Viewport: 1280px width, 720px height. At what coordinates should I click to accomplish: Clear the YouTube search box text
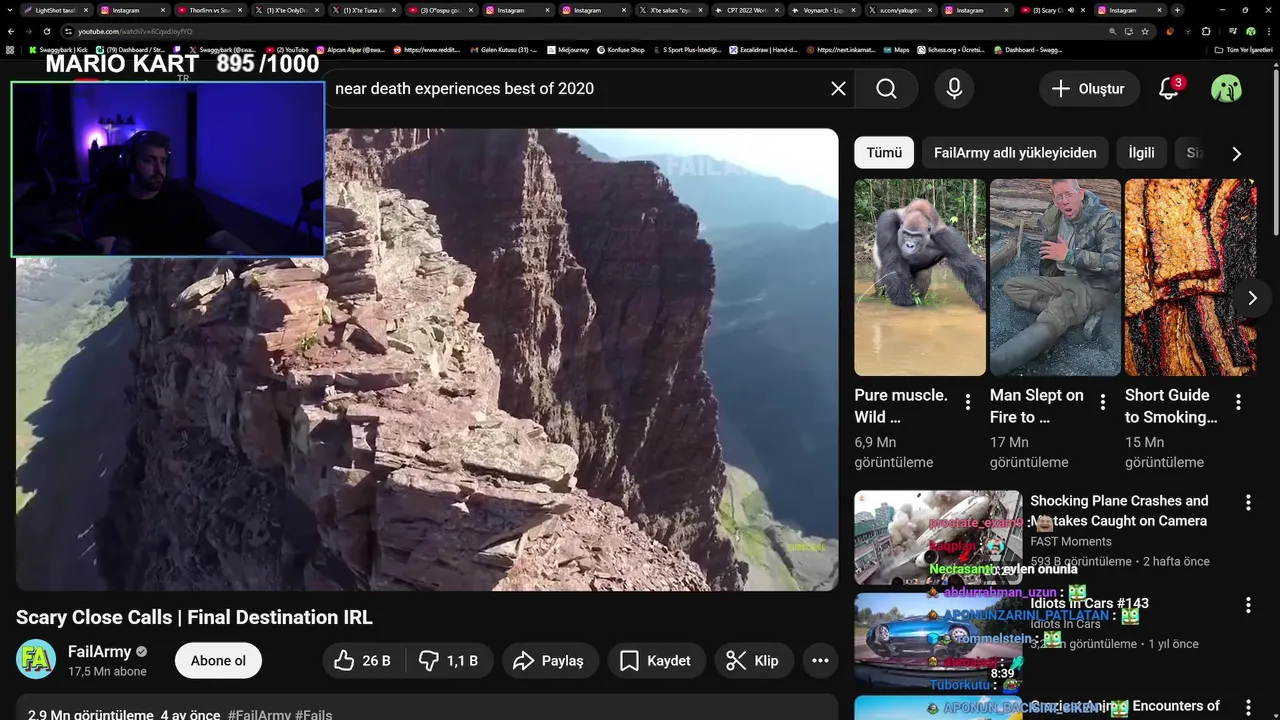pos(838,89)
